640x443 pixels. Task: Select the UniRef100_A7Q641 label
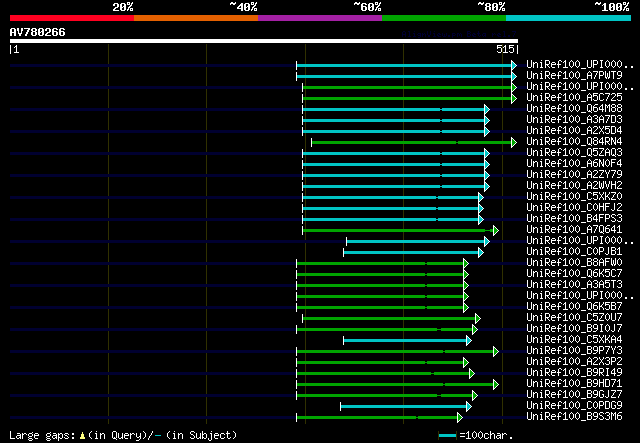[x=574, y=230]
